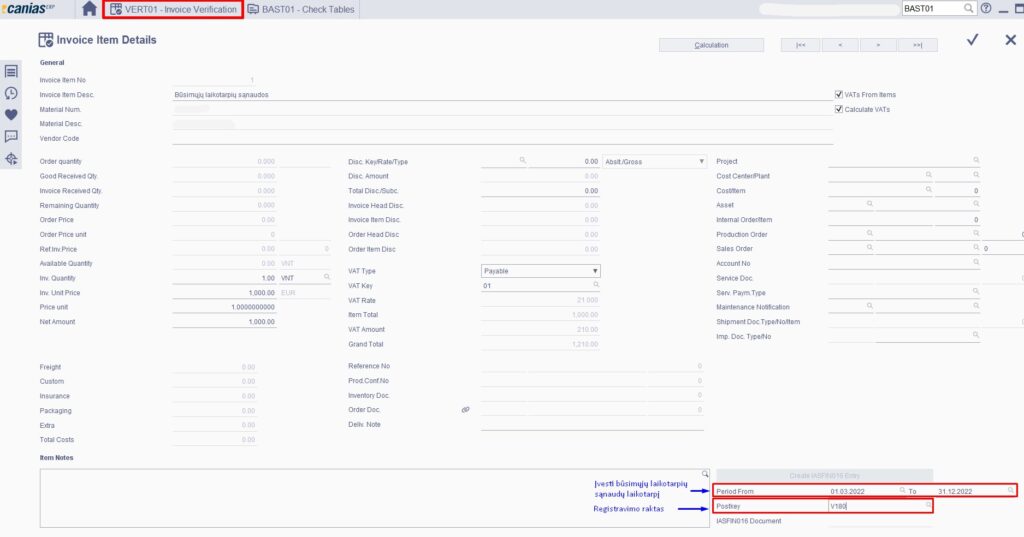This screenshot has width=1024, height=537.
Task: Toggle the Calculate VATs checkbox
Action: pyautogui.click(x=838, y=109)
